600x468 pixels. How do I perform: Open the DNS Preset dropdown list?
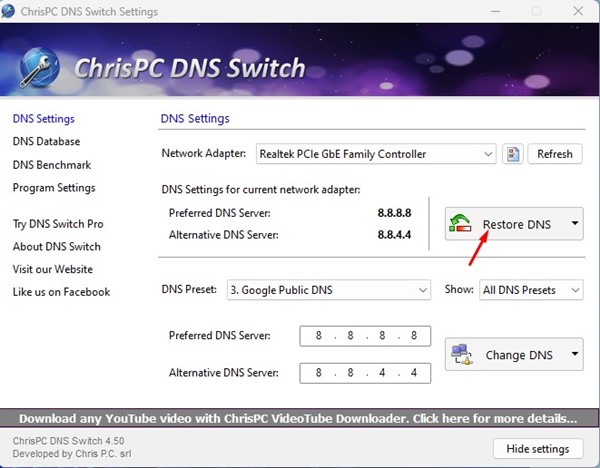327,290
